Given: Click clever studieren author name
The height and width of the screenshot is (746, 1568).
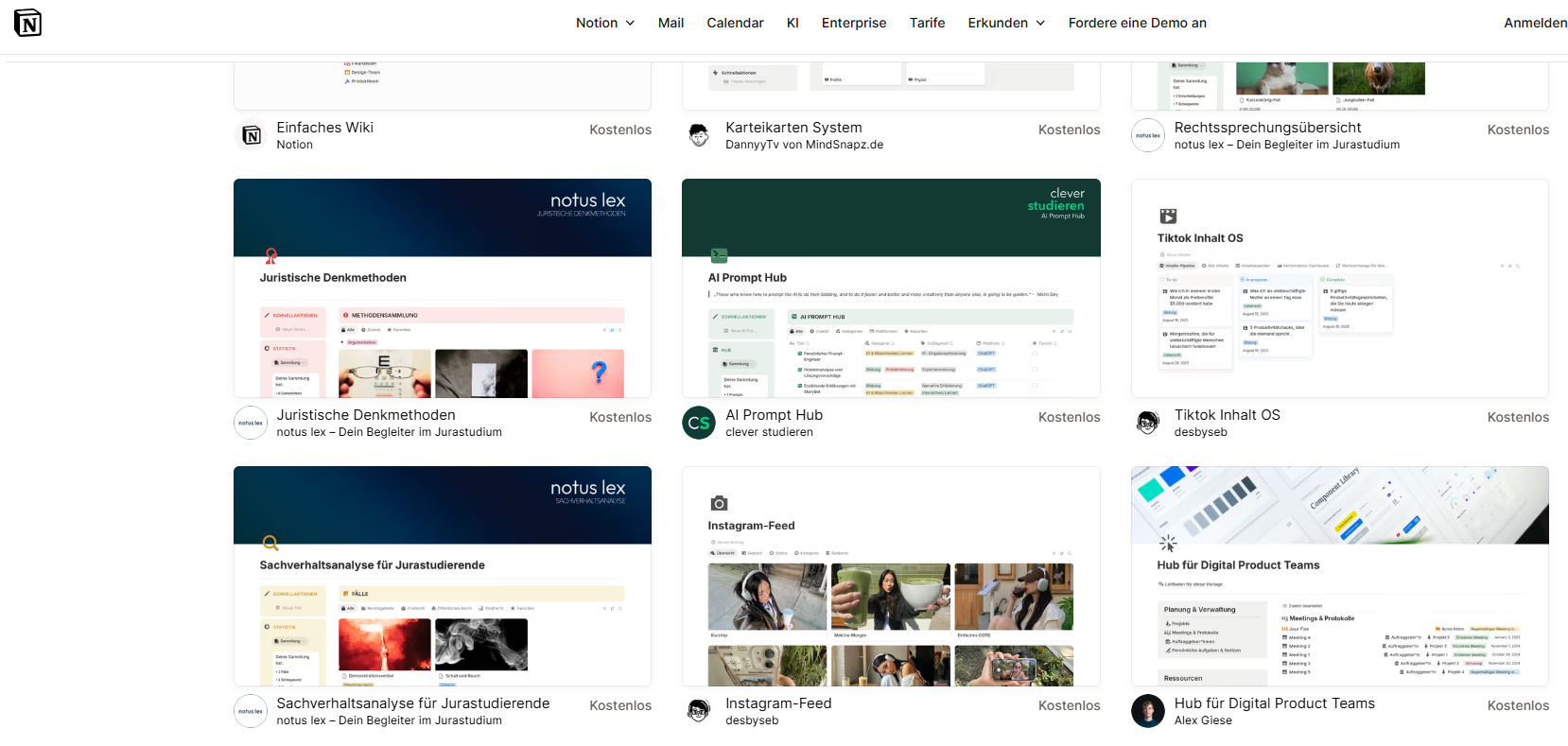Looking at the screenshot, I should 769,432.
